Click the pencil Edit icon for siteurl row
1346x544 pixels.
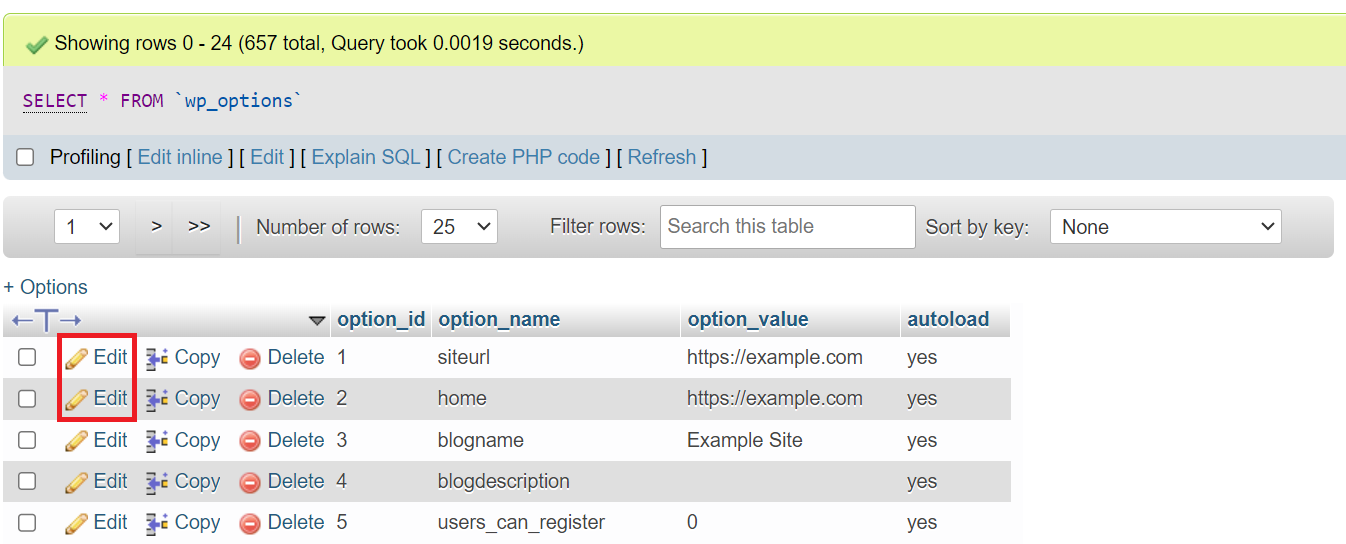[77, 358]
